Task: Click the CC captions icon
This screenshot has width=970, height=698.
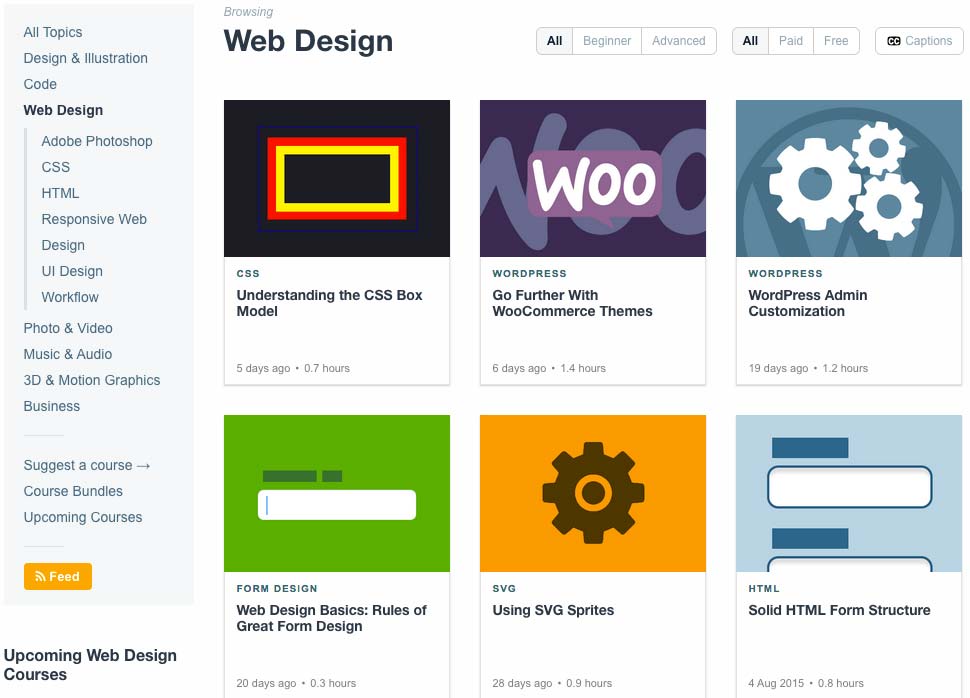Action: (x=893, y=41)
